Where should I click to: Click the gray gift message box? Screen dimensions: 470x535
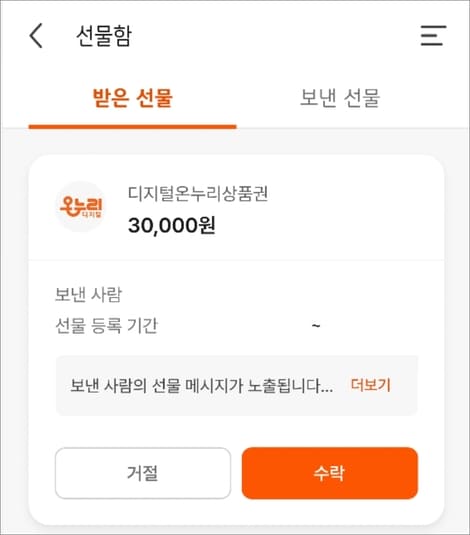coord(237,386)
